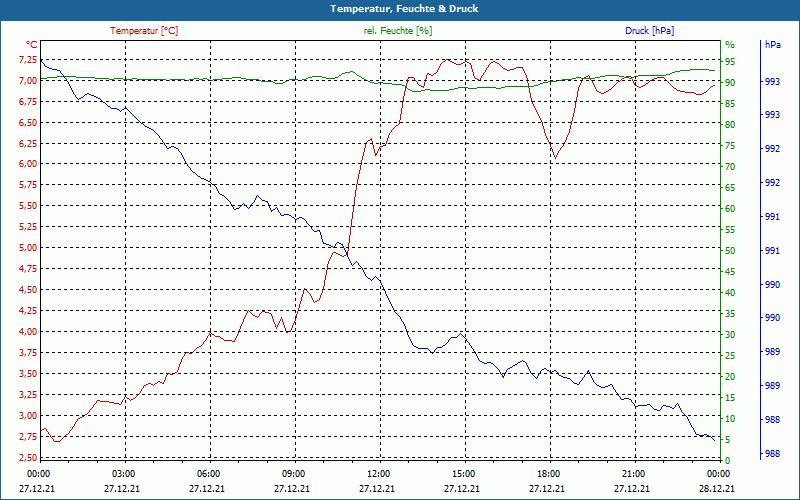
Task: Select the blue 'Druck [hPa]' legend label
Action: pos(649,31)
